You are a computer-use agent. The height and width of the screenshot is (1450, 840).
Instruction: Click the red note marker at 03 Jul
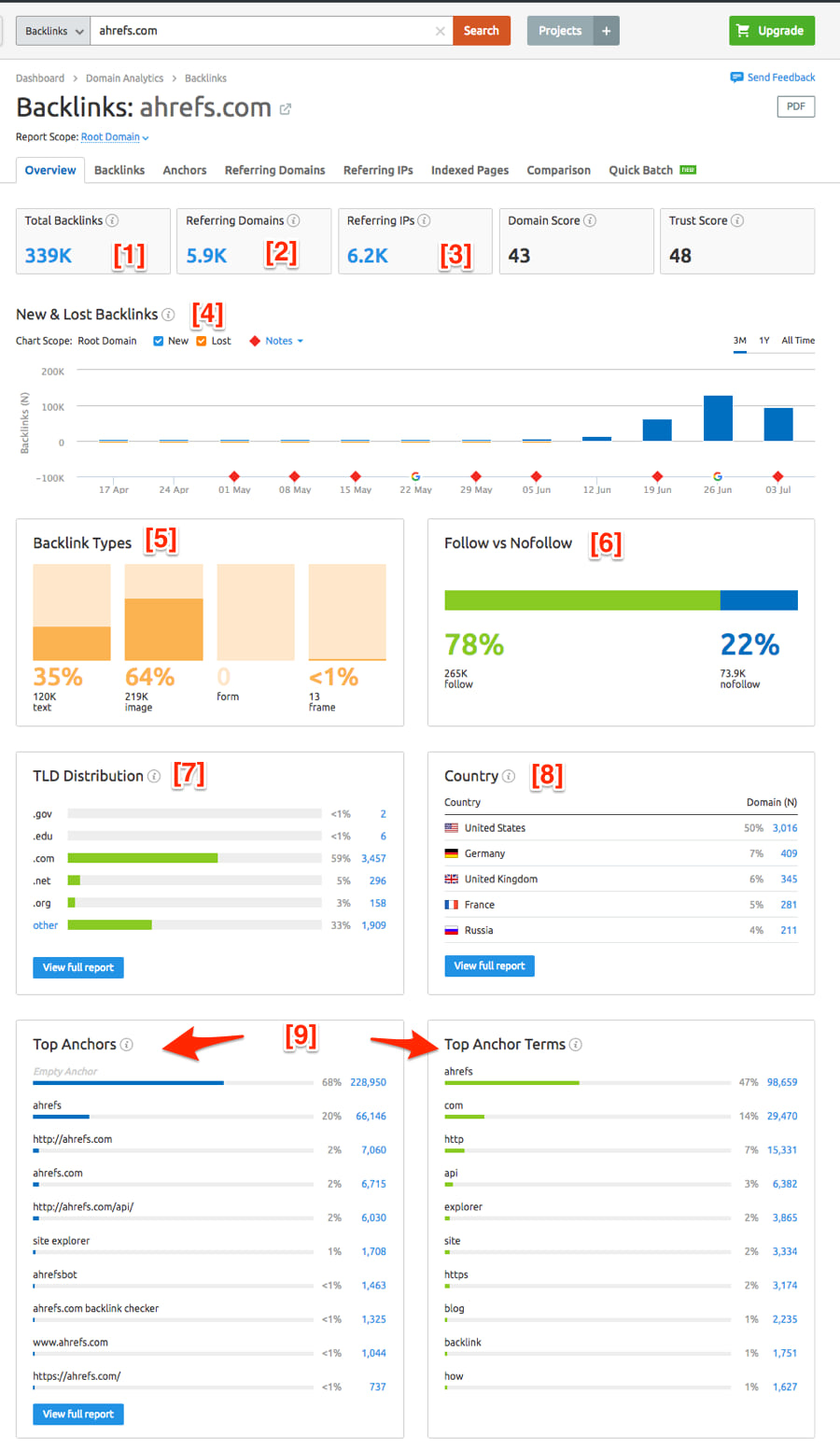point(778,476)
